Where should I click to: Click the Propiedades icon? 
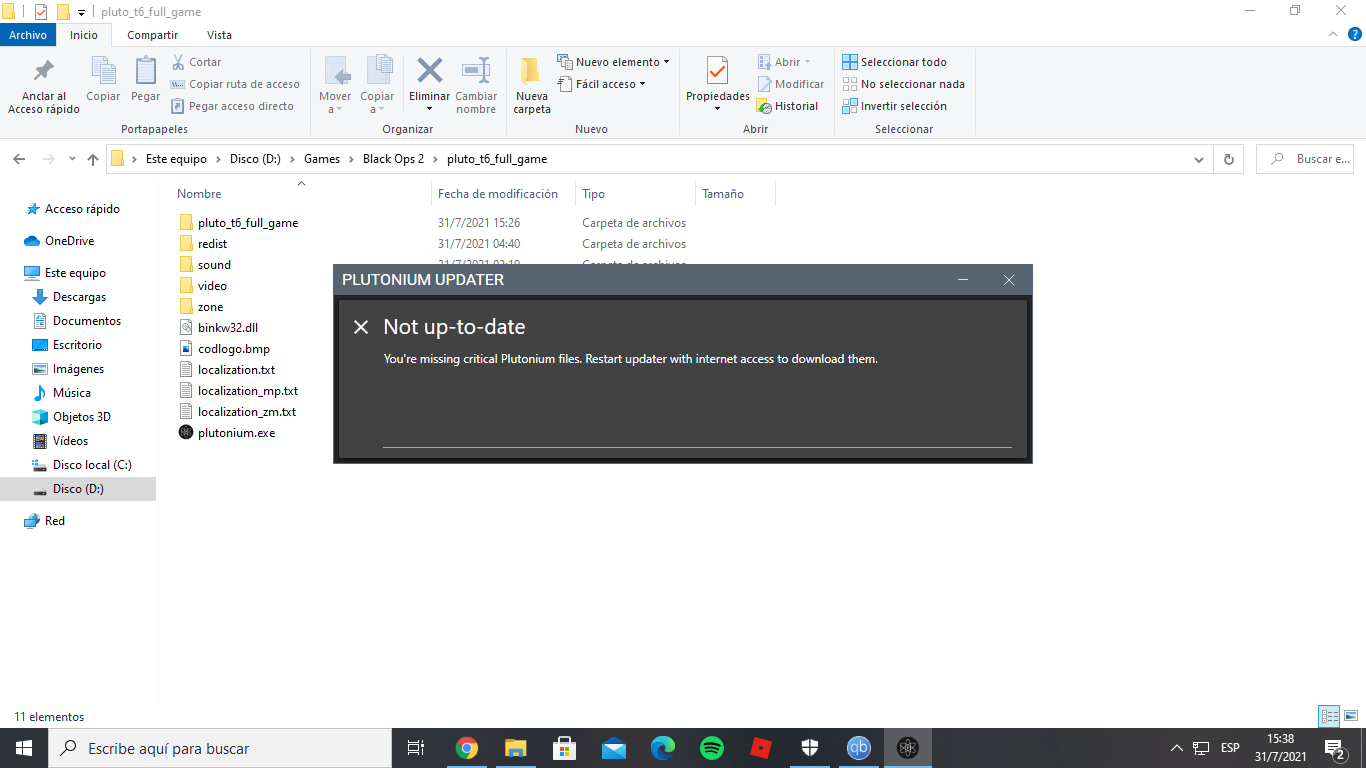717,71
